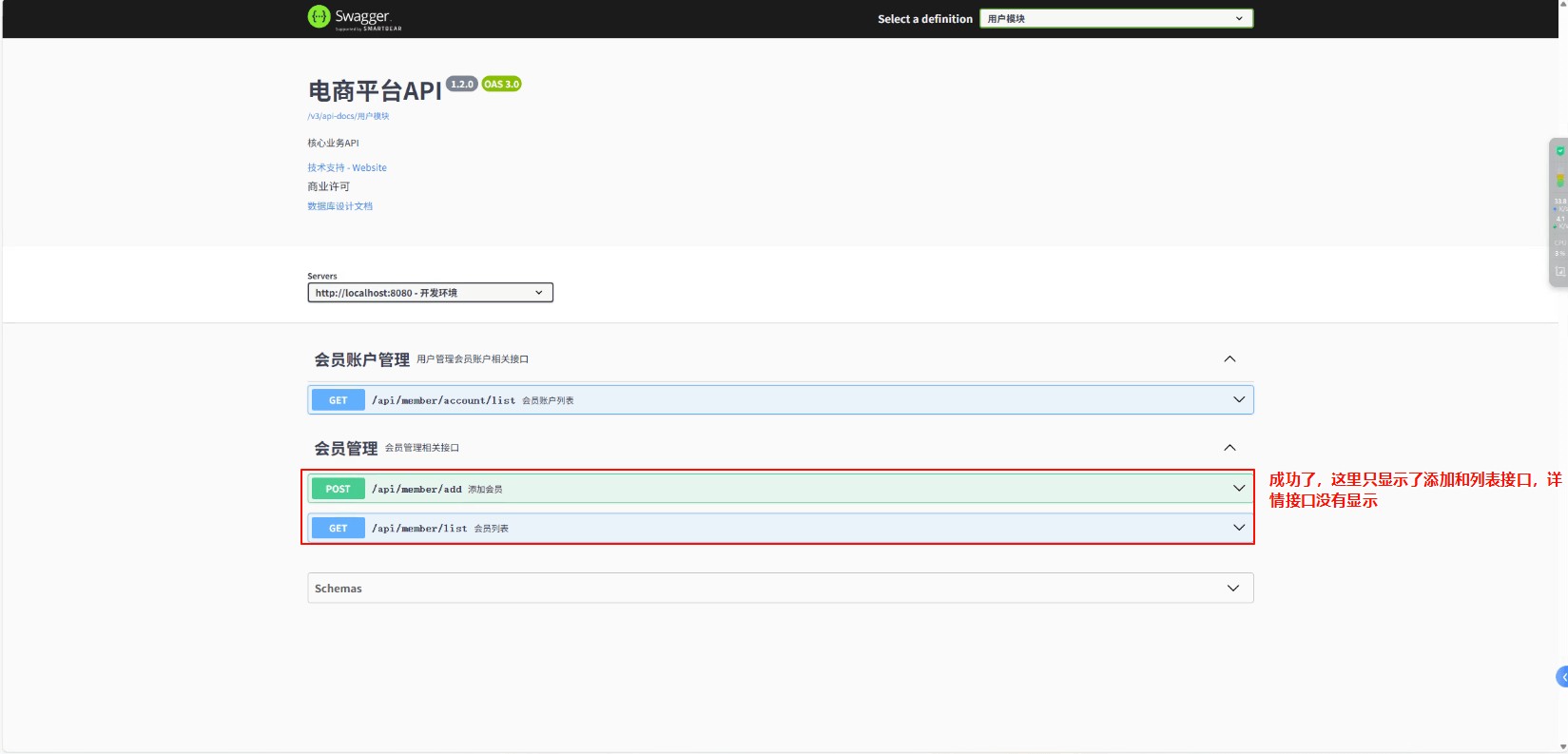Click the 商业许可 license text
Image resolution: width=1568 pixels, height=754 pixels.
(x=328, y=186)
